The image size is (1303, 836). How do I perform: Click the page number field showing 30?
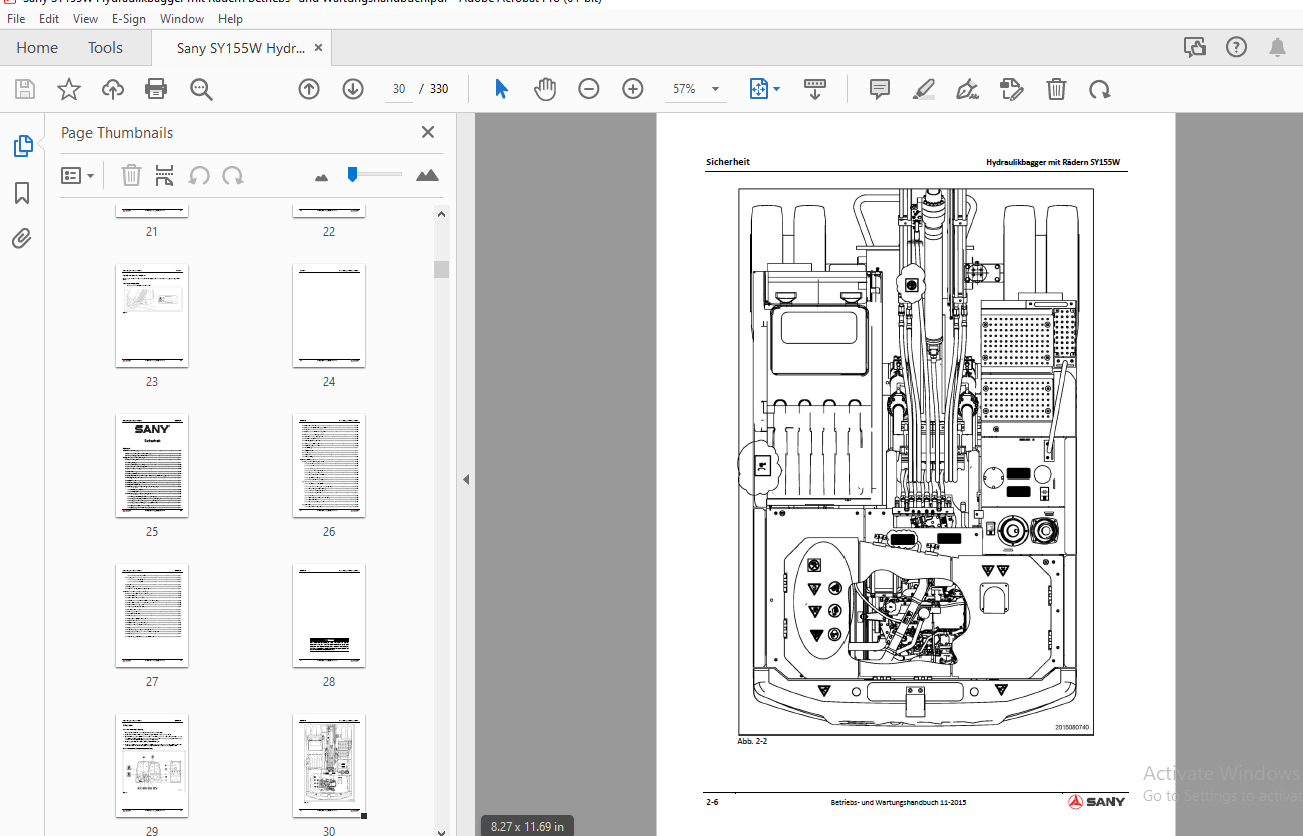tap(399, 89)
